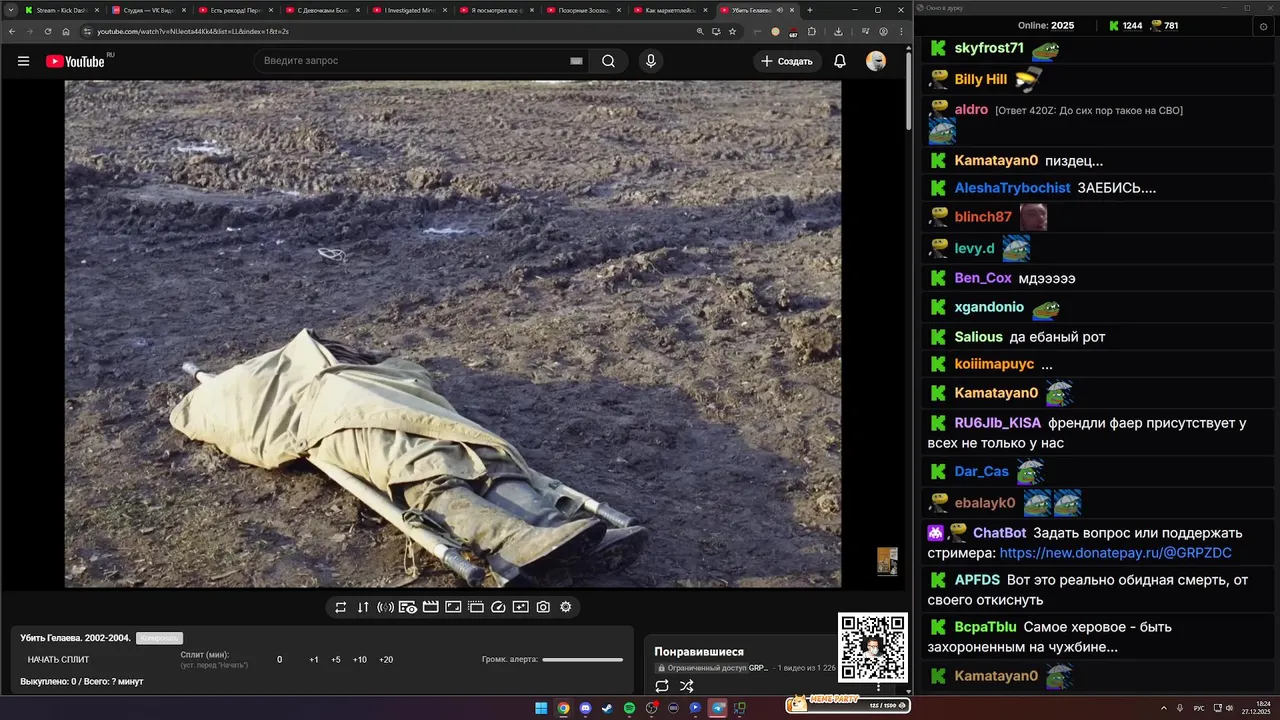1280x720 pixels.
Task: Open the Chrome three-dot menu
Action: 901,31
